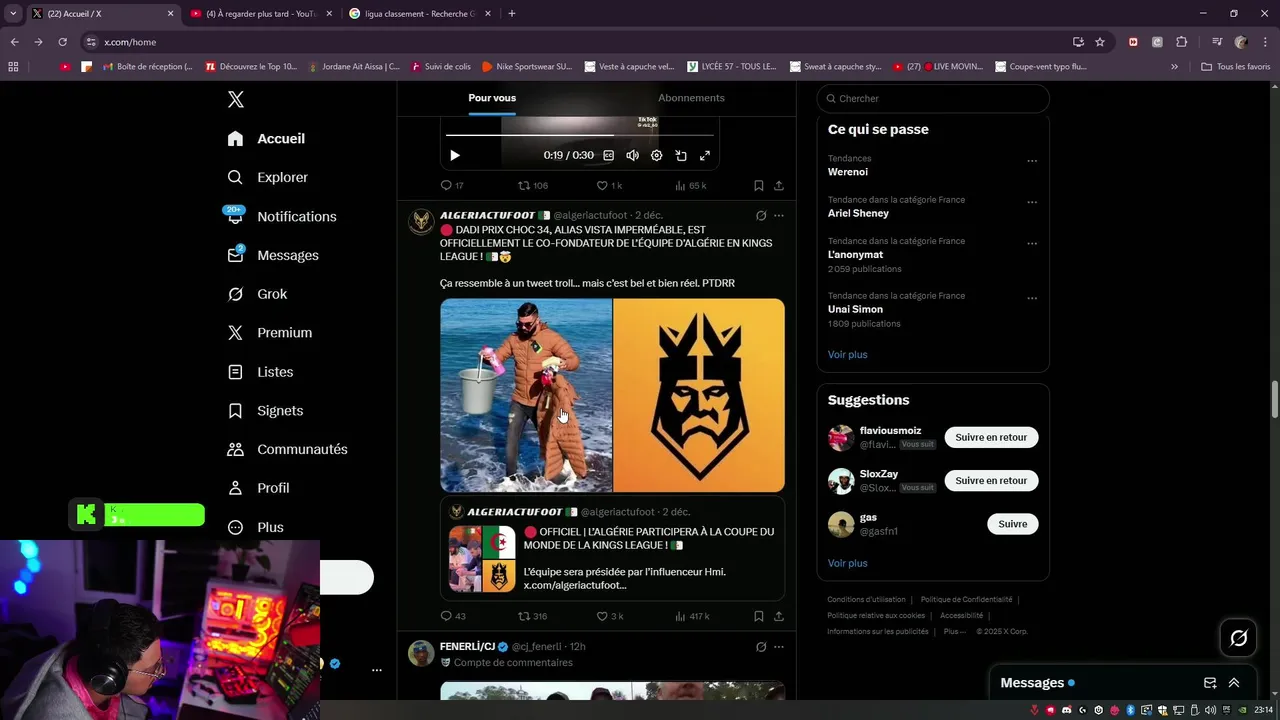Open Grok on ALGERIACTUFOOT tweet
The image size is (1280, 720).
click(x=761, y=215)
